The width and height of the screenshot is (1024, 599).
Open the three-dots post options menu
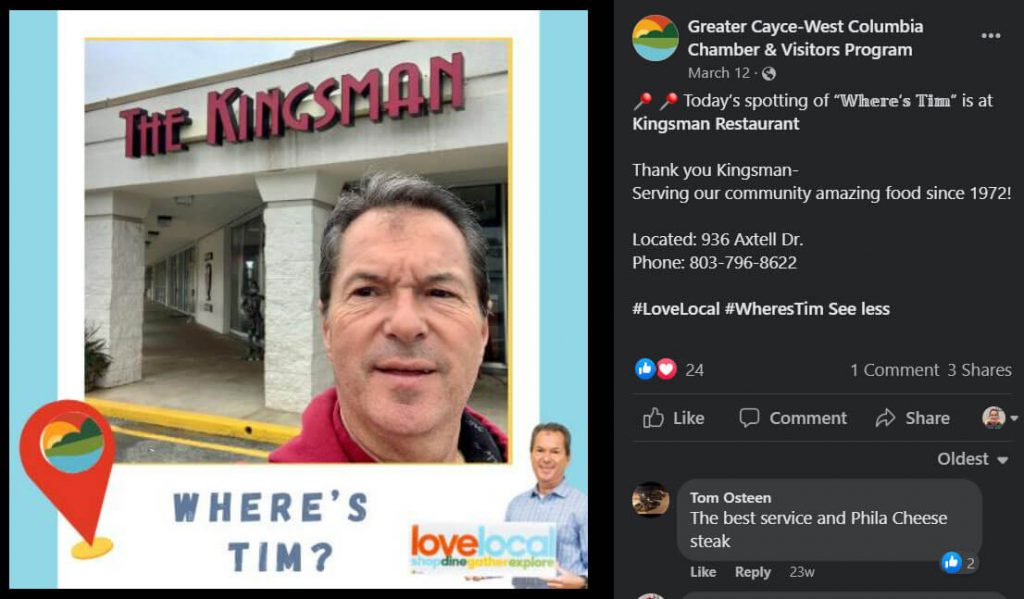(990, 36)
